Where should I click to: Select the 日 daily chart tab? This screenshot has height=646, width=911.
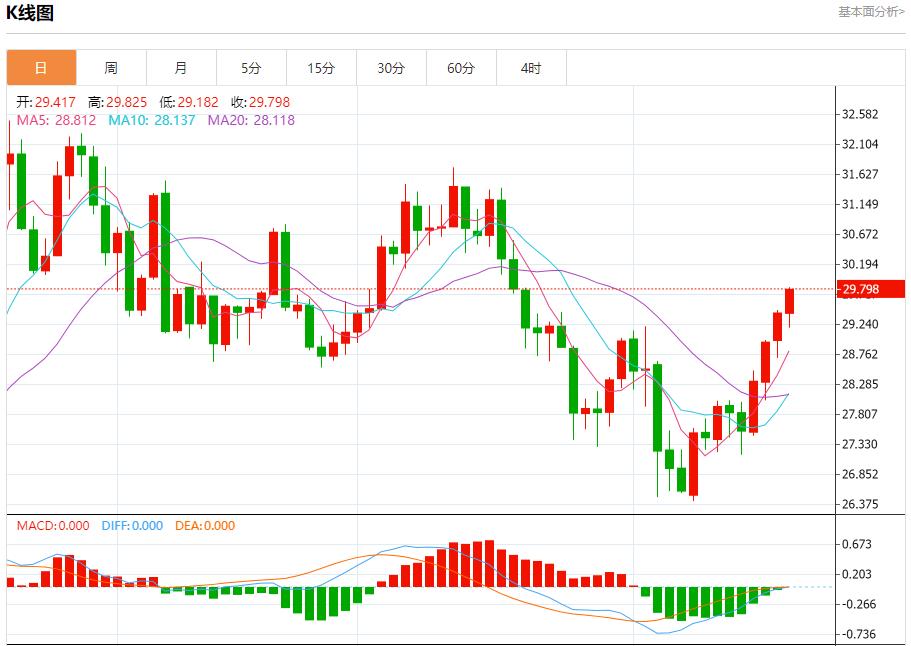[41, 68]
